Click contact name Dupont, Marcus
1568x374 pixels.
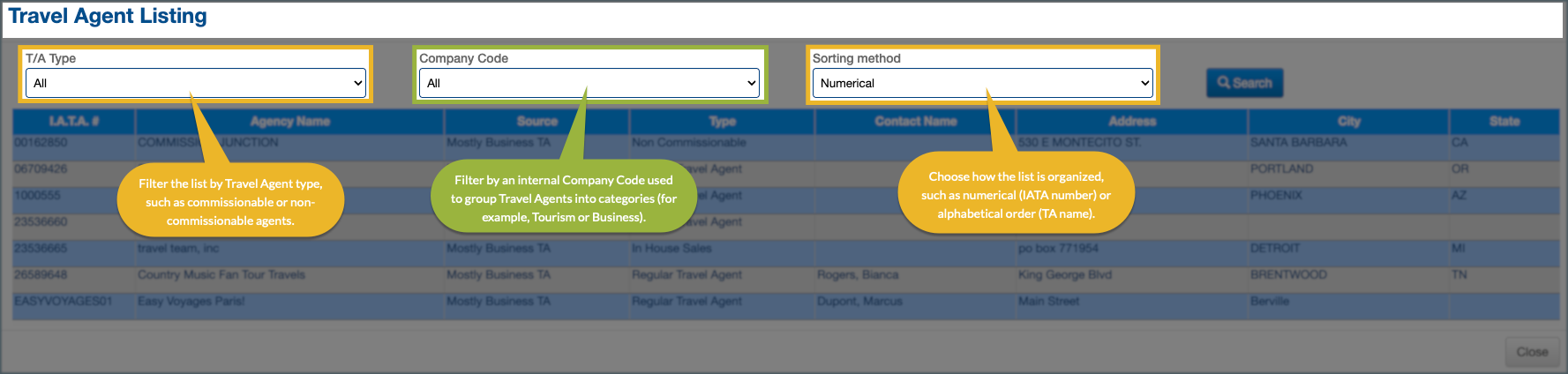[x=859, y=302]
